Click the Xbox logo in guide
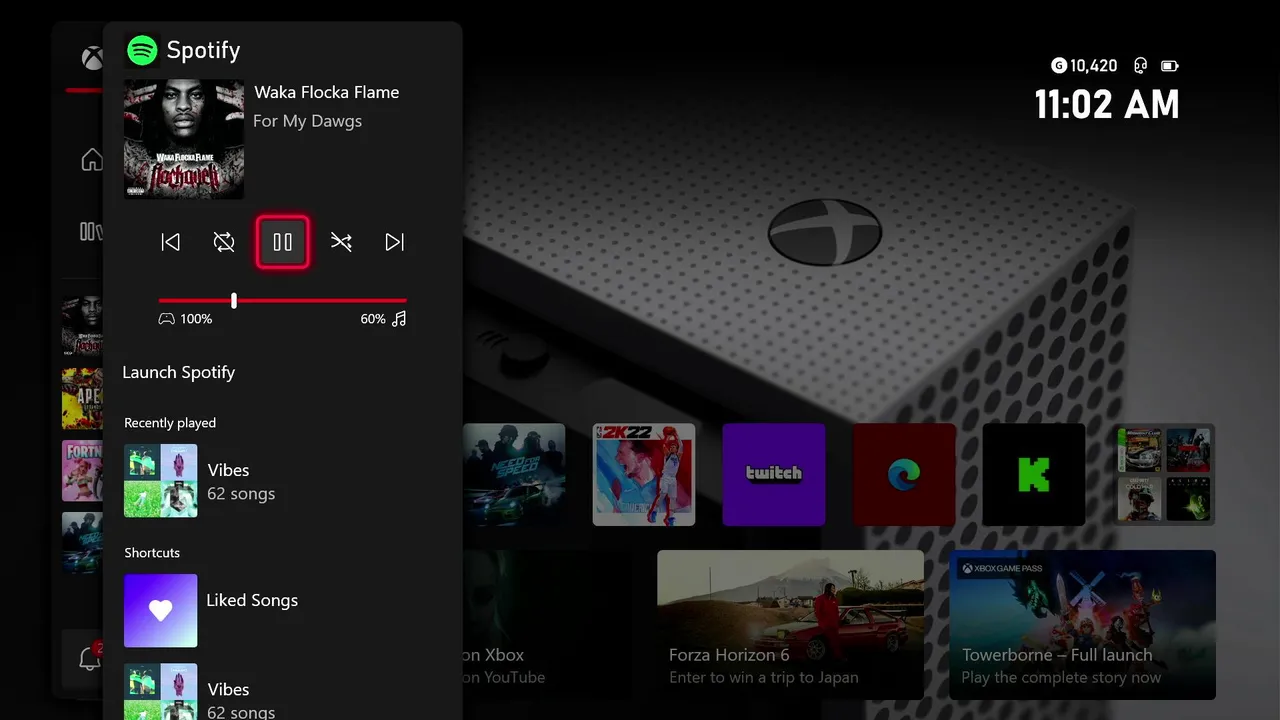This screenshot has height=720, width=1280. tap(92, 58)
